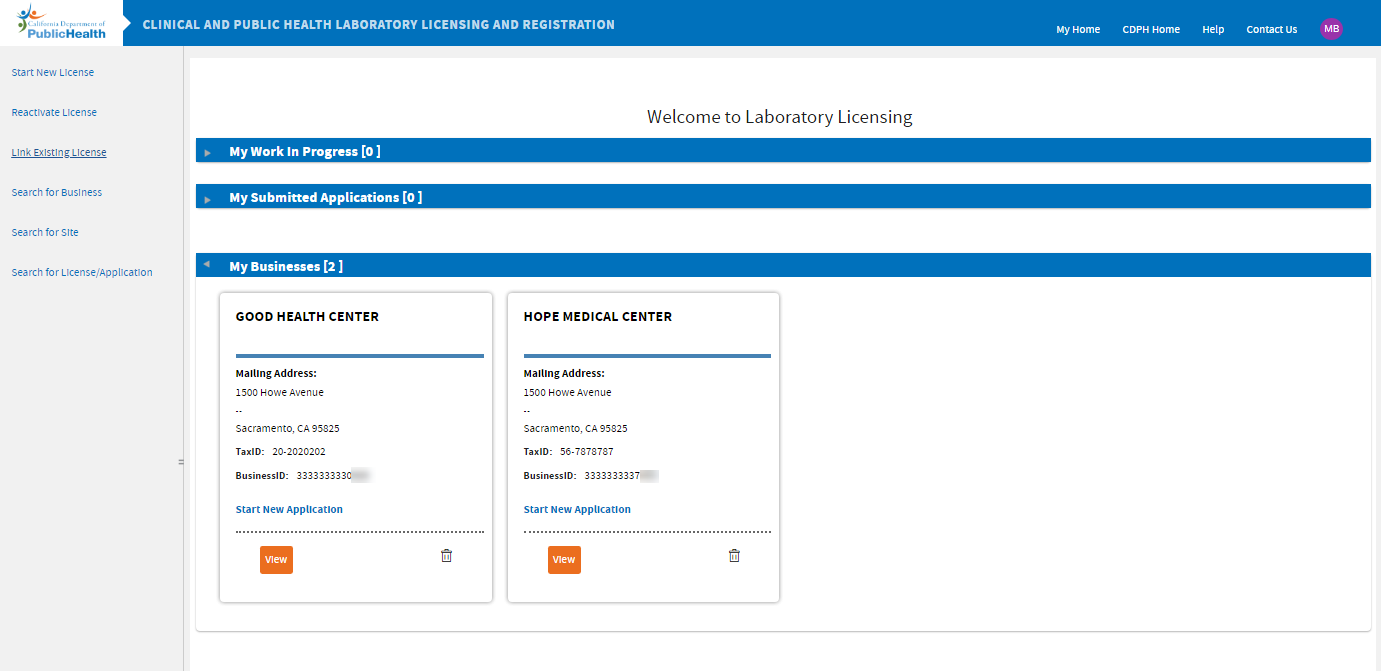Screen dimensions: 1381x671
Task: Open Search for License/Application page
Action: pyautogui.click(x=81, y=272)
